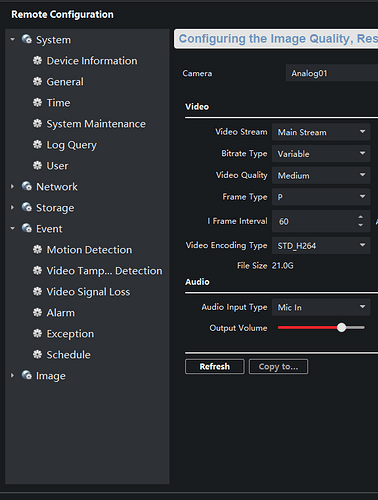
Task: Click the gear icon beside System Maintenance
Action: pyautogui.click(x=37, y=123)
